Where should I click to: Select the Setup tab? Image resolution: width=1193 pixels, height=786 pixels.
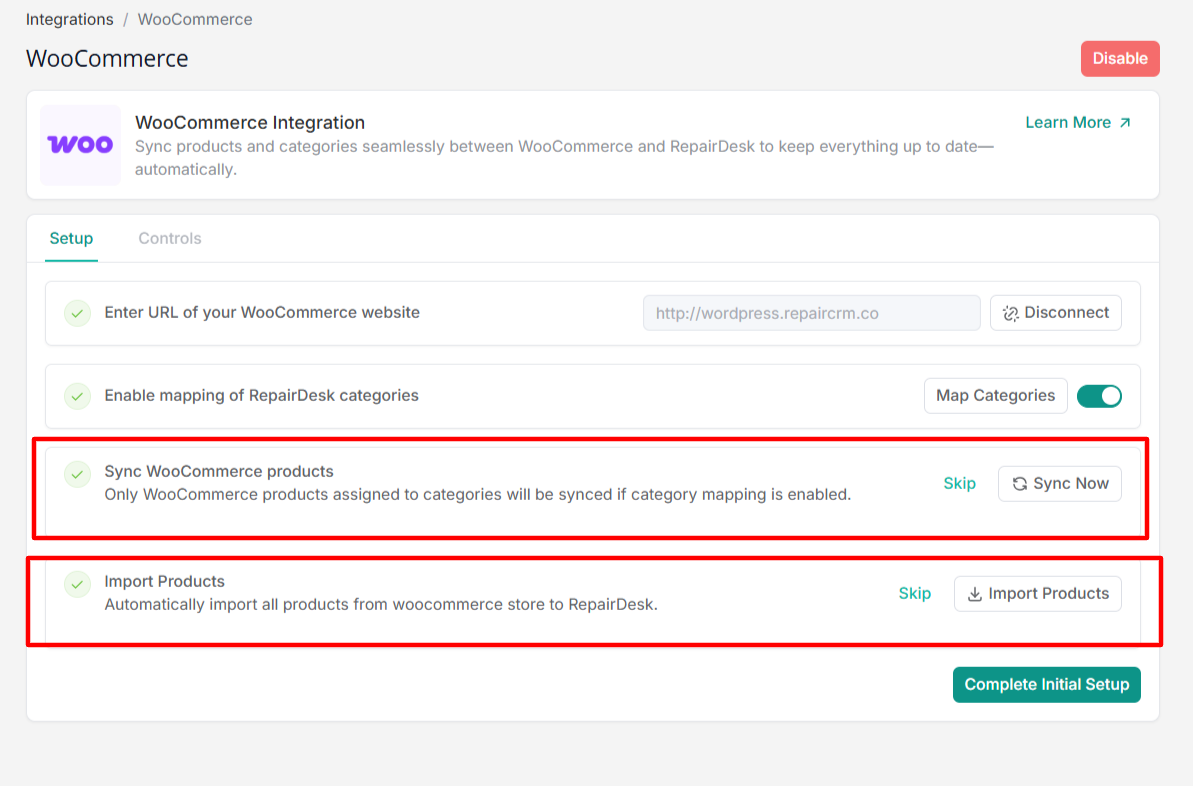point(71,239)
